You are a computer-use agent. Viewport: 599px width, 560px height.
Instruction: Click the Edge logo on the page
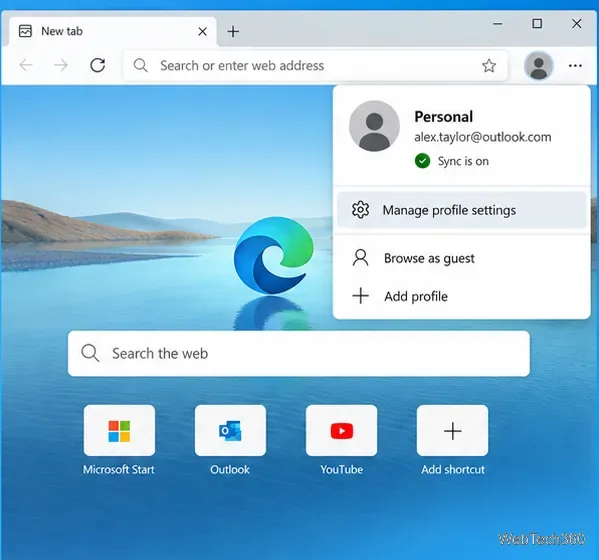tap(274, 255)
